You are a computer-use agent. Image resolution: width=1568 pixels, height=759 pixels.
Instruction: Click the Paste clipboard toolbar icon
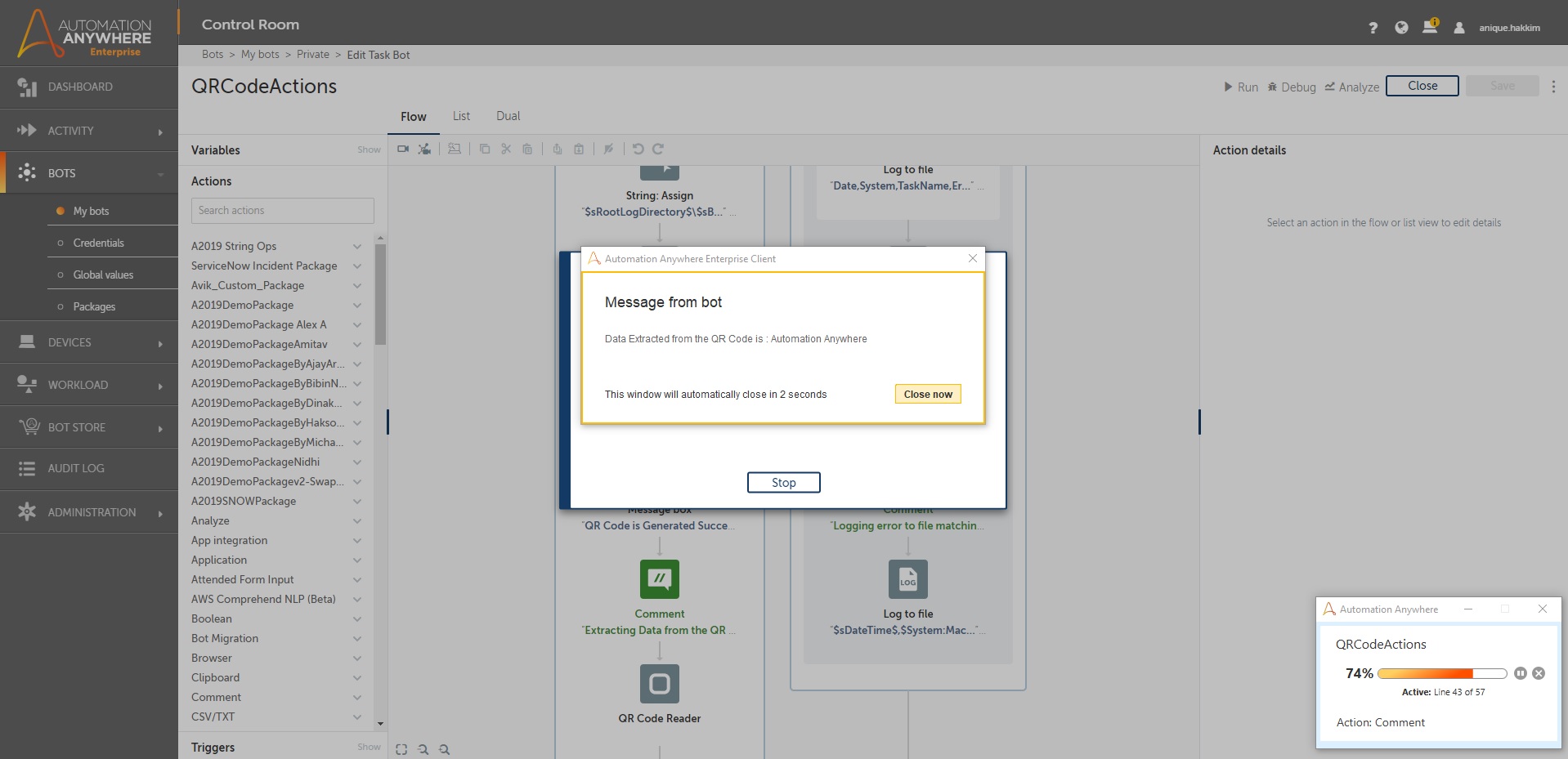coord(527,149)
